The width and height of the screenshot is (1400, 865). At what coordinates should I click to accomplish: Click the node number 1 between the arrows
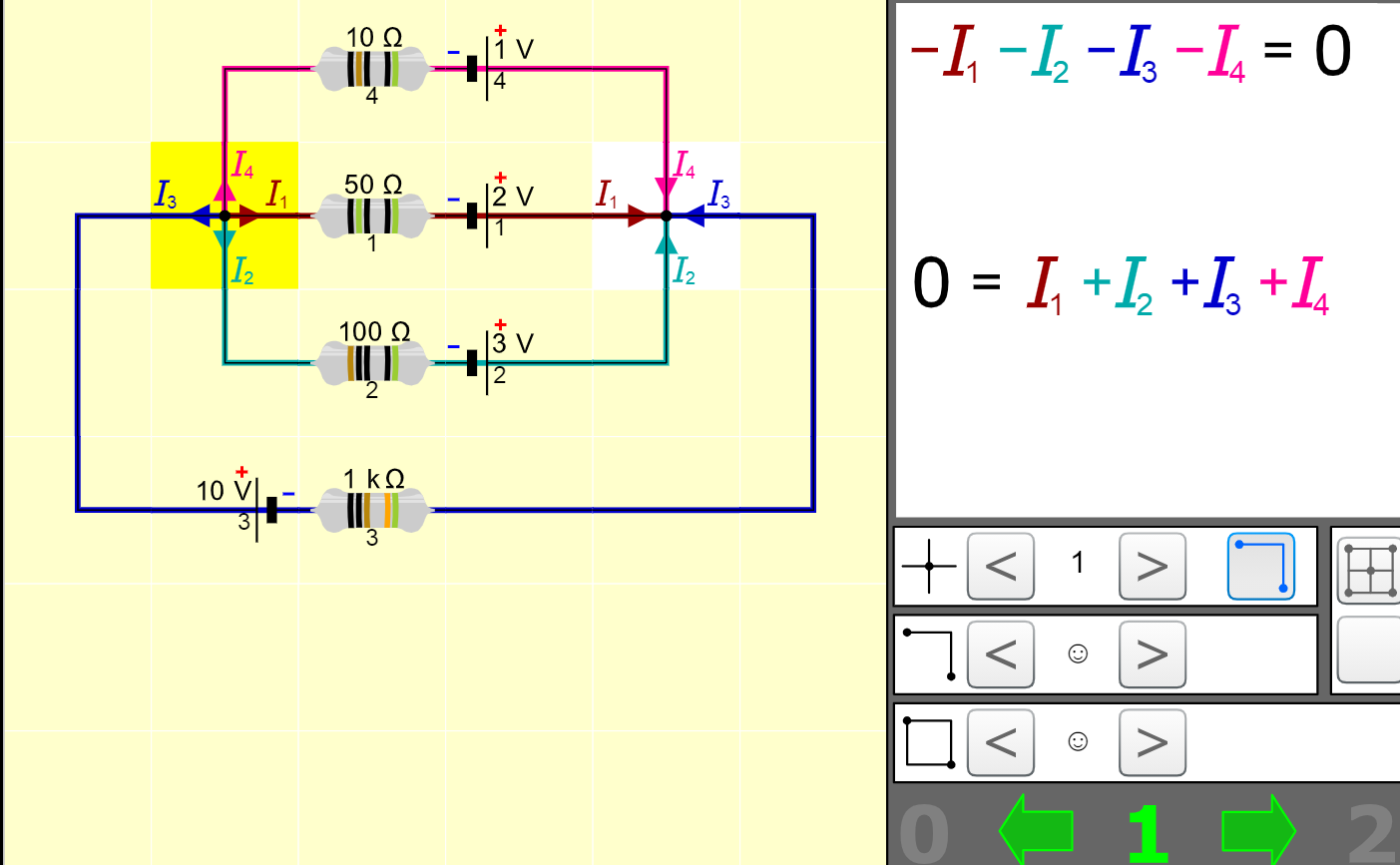[x=1078, y=563]
